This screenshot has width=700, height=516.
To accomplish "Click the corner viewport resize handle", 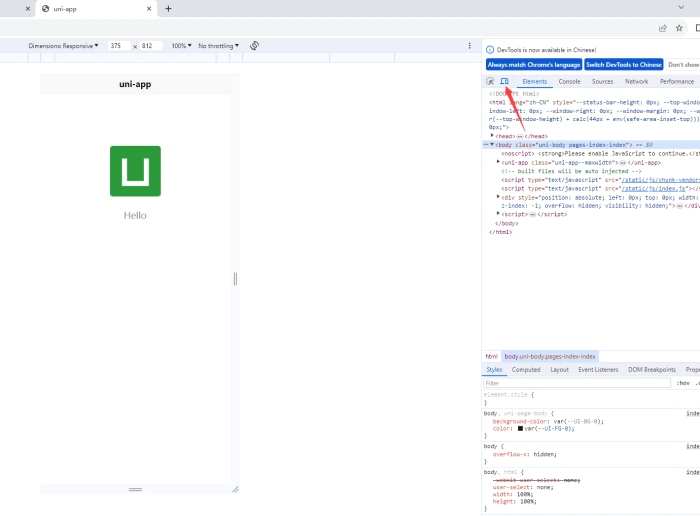I will [235, 489].
